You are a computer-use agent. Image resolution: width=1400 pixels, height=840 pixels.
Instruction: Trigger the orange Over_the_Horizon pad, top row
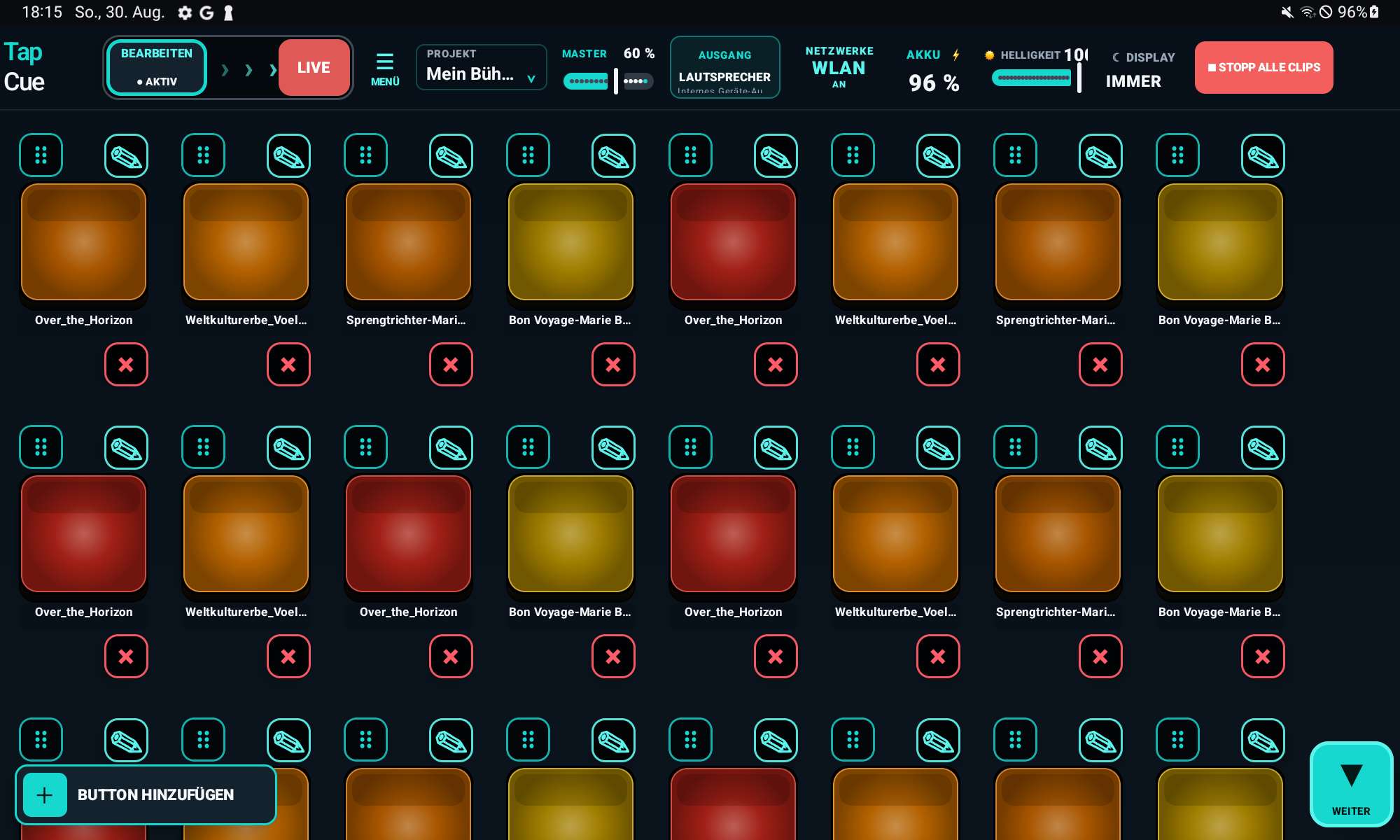[x=83, y=241]
